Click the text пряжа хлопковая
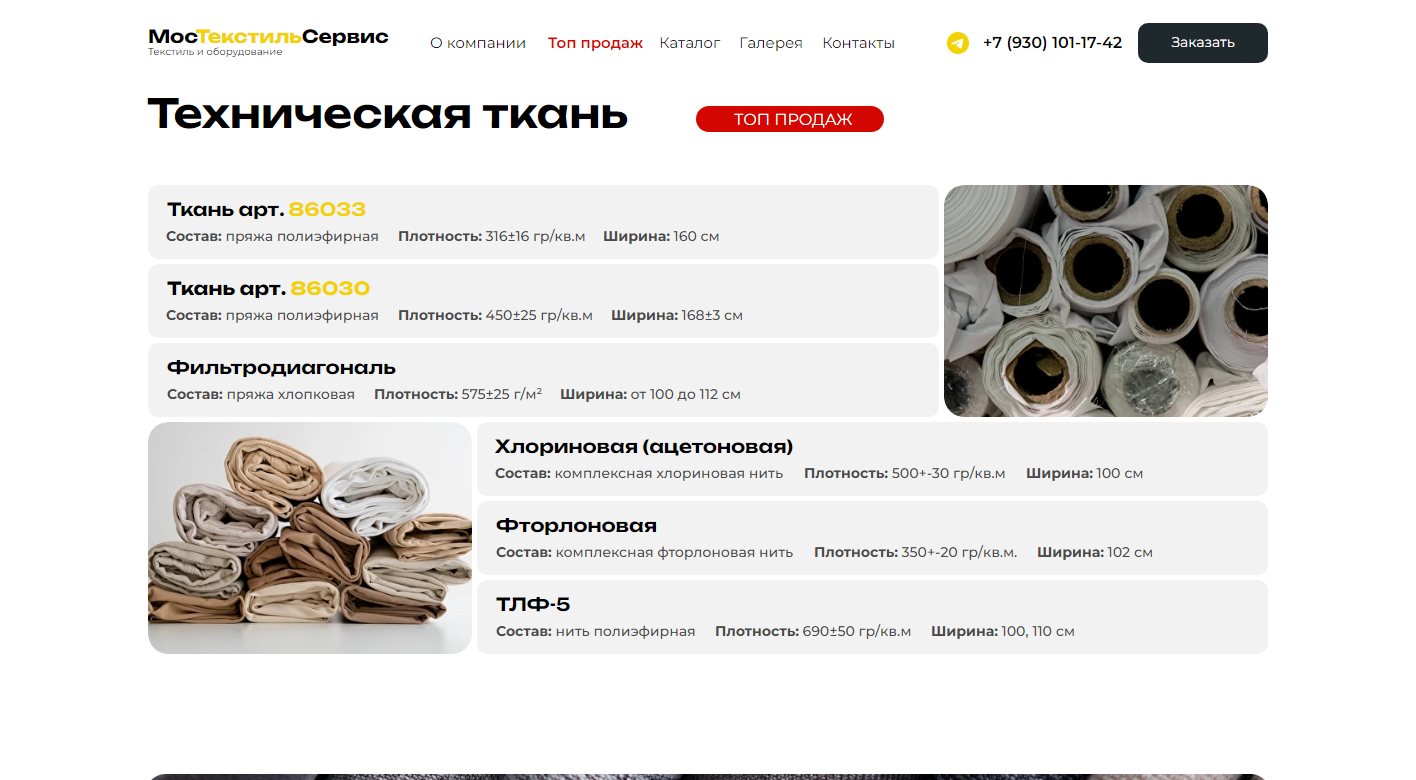Screen dimensions: 1416x780 (x=290, y=395)
